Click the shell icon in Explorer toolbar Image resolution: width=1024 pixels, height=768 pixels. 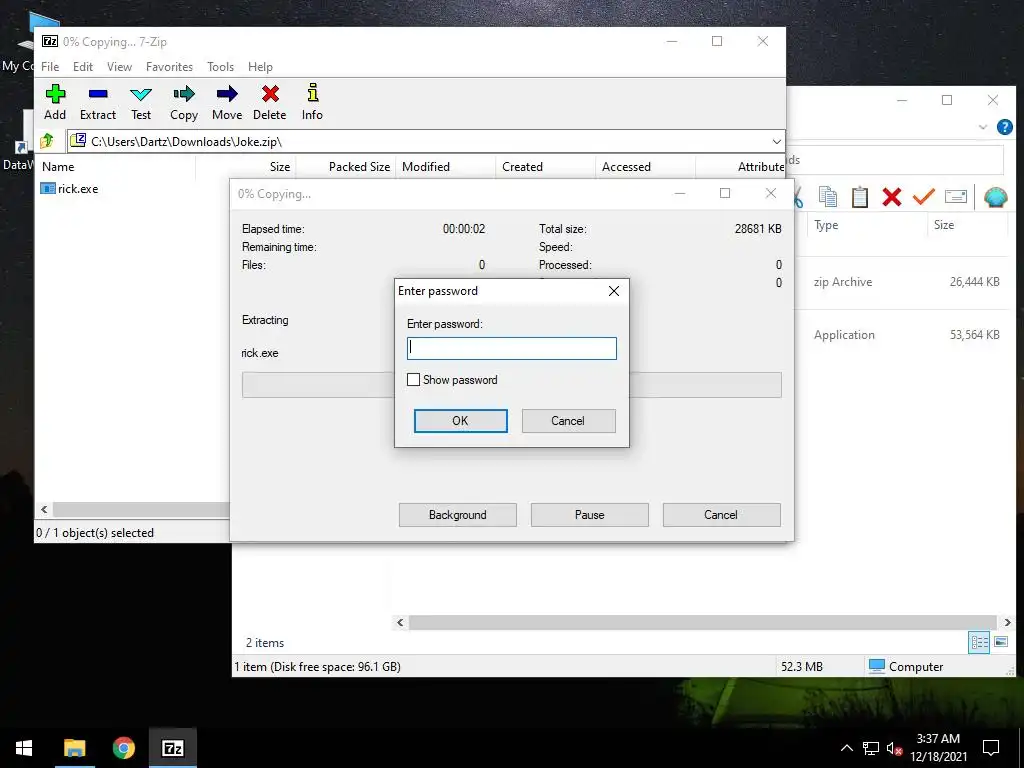995,197
